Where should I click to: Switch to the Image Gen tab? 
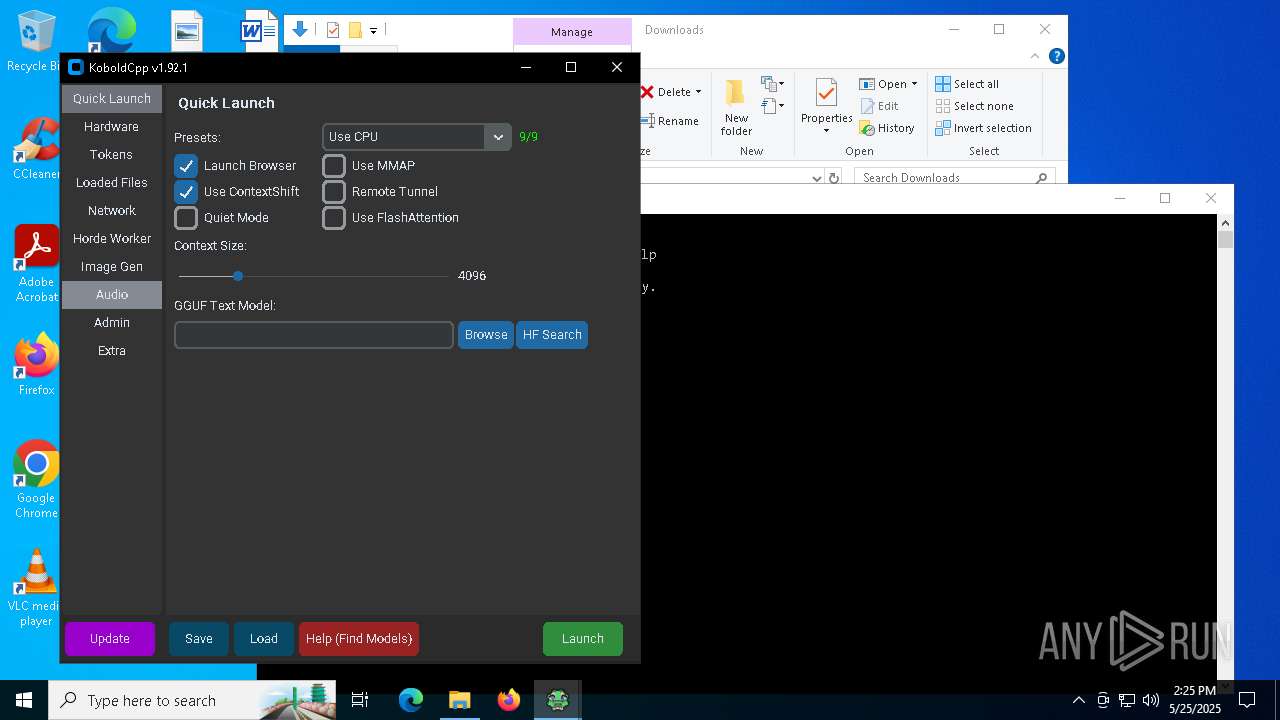click(x=112, y=267)
